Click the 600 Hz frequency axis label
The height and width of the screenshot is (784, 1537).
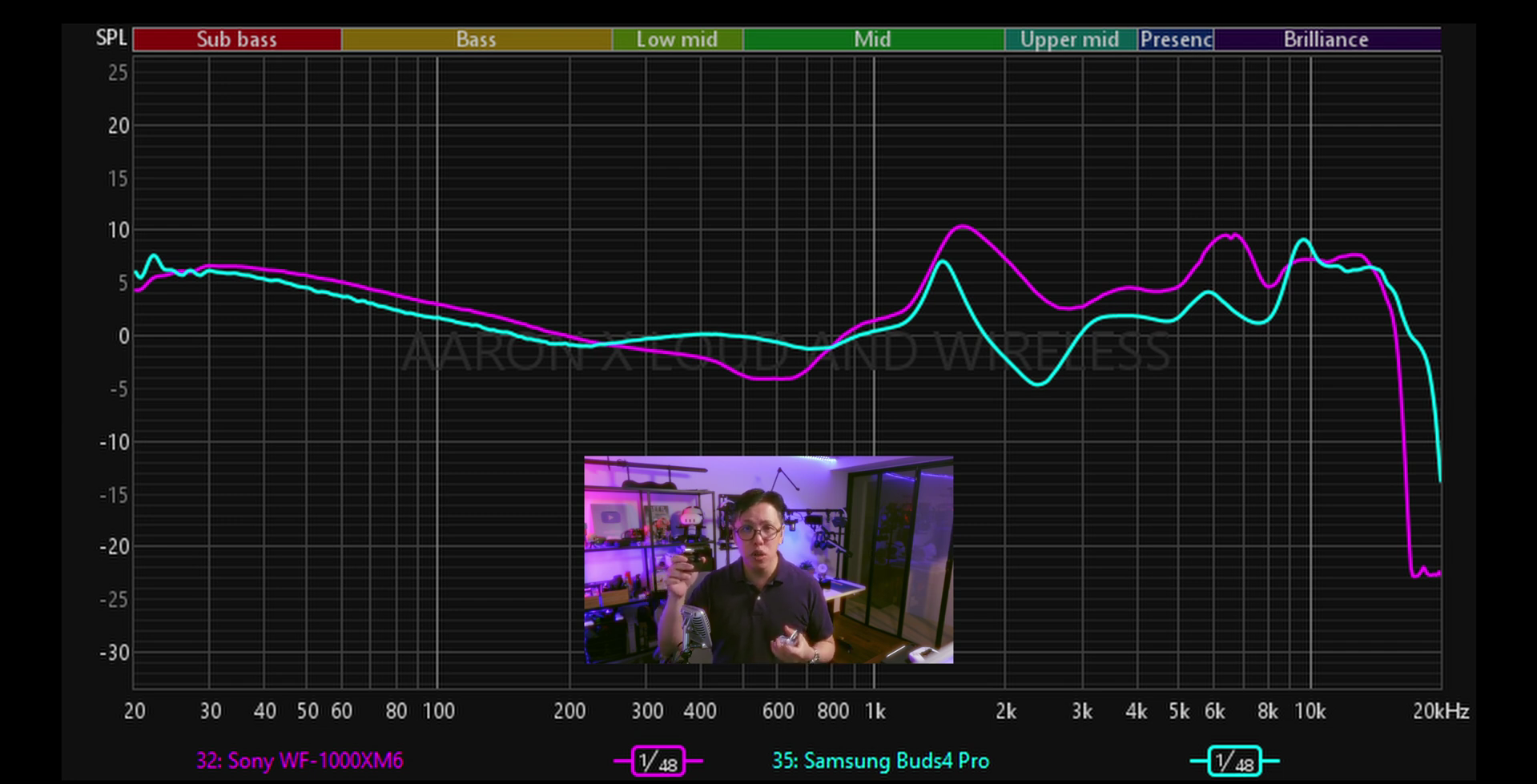pyautogui.click(x=778, y=711)
